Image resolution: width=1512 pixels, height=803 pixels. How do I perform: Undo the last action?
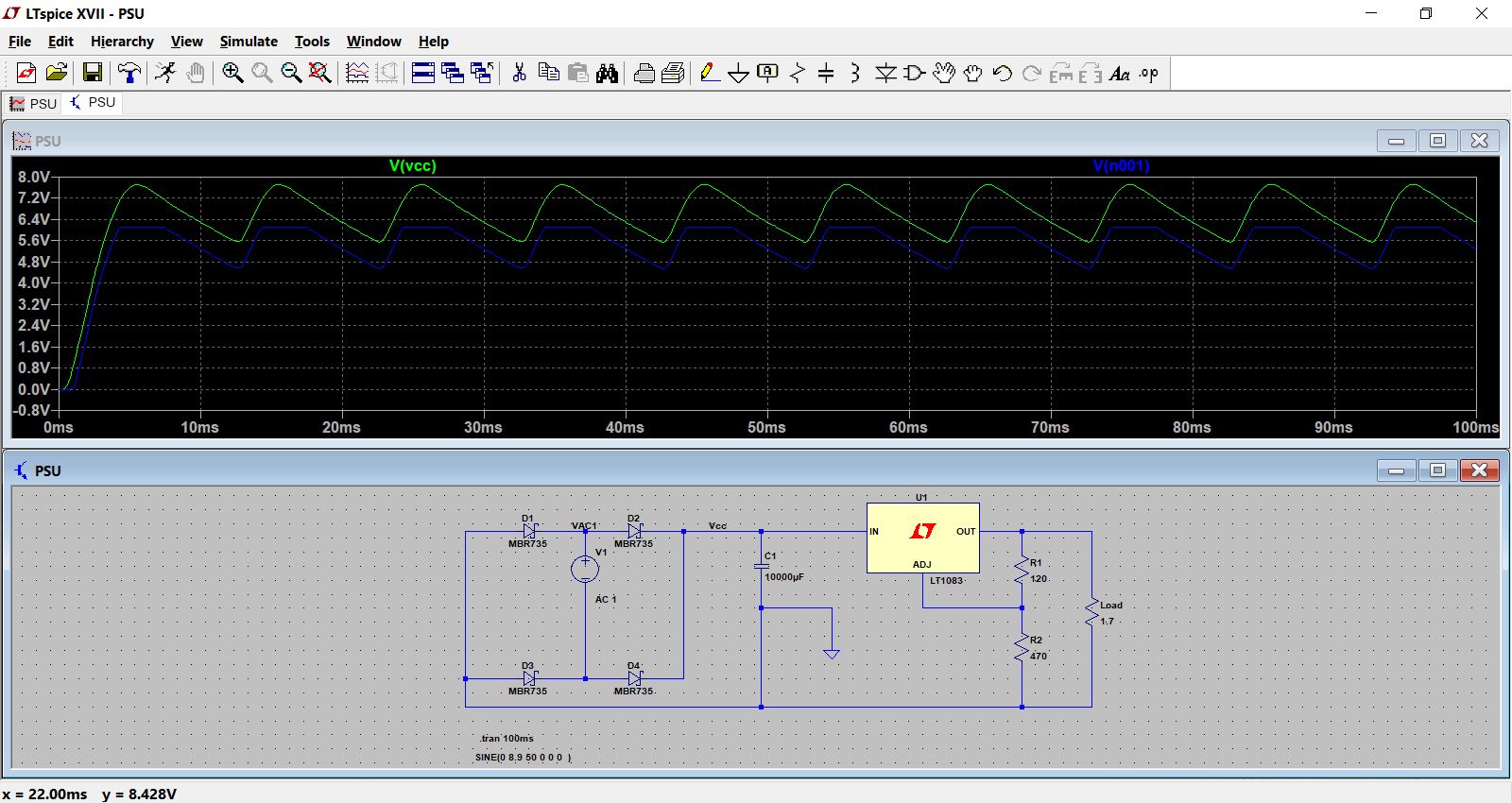1003,73
